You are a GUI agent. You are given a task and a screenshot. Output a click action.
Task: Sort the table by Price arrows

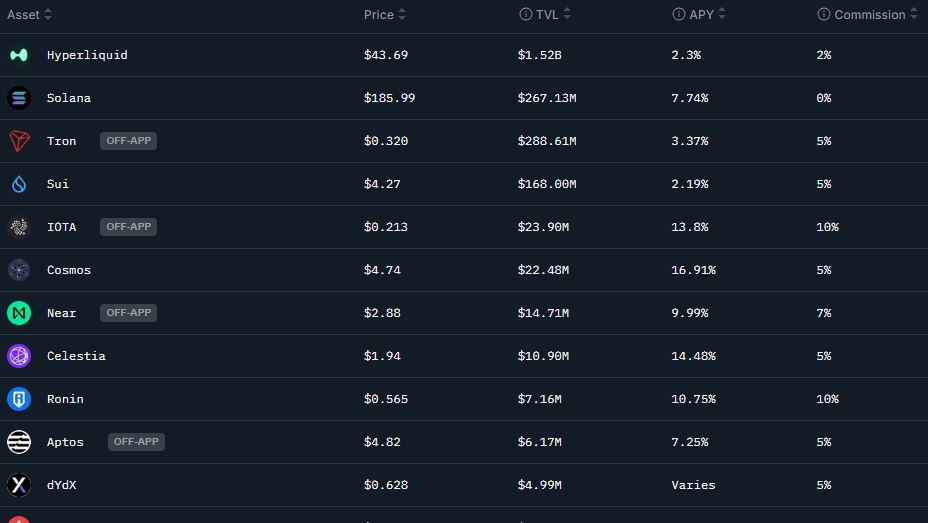(402, 14)
